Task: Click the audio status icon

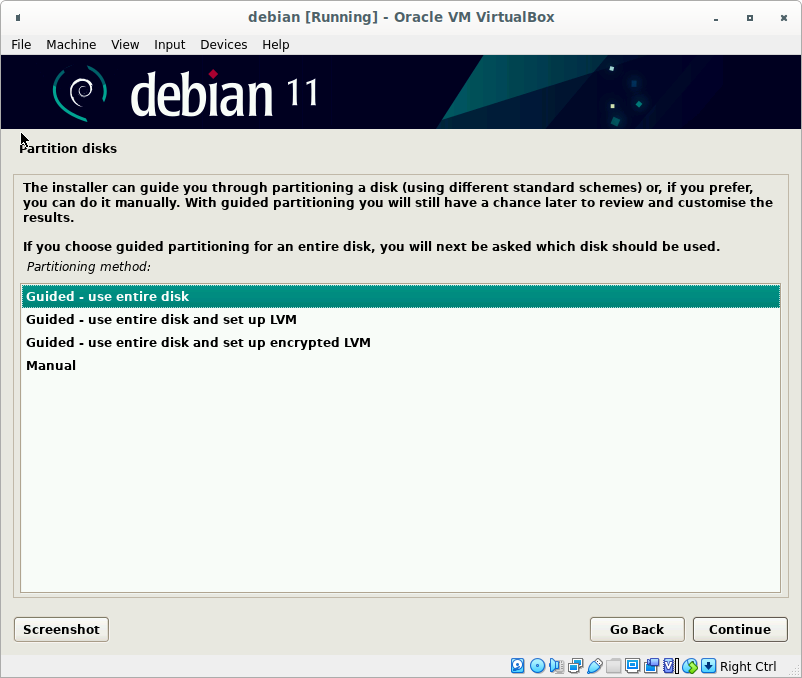Action: pos(556,666)
